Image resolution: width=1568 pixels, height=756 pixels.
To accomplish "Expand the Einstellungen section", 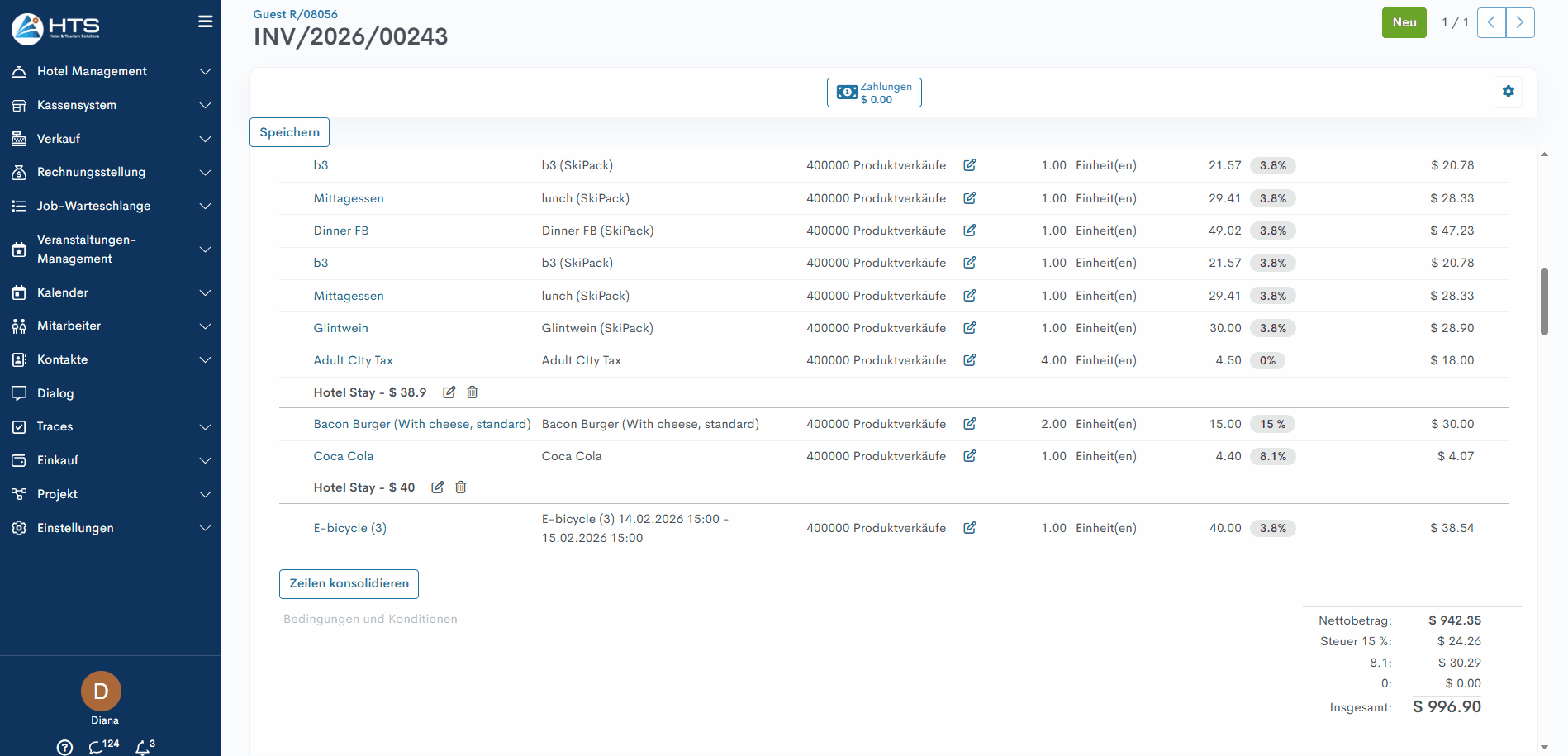I will 110,528.
